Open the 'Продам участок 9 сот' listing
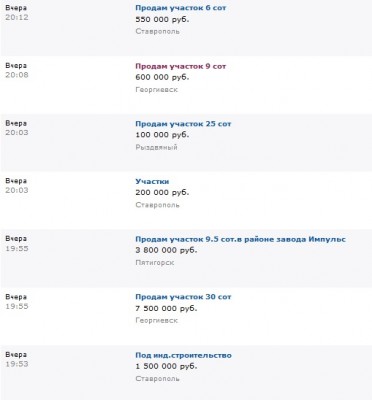The width and height of the screenshot is (372, 400). tap(181, 66)
